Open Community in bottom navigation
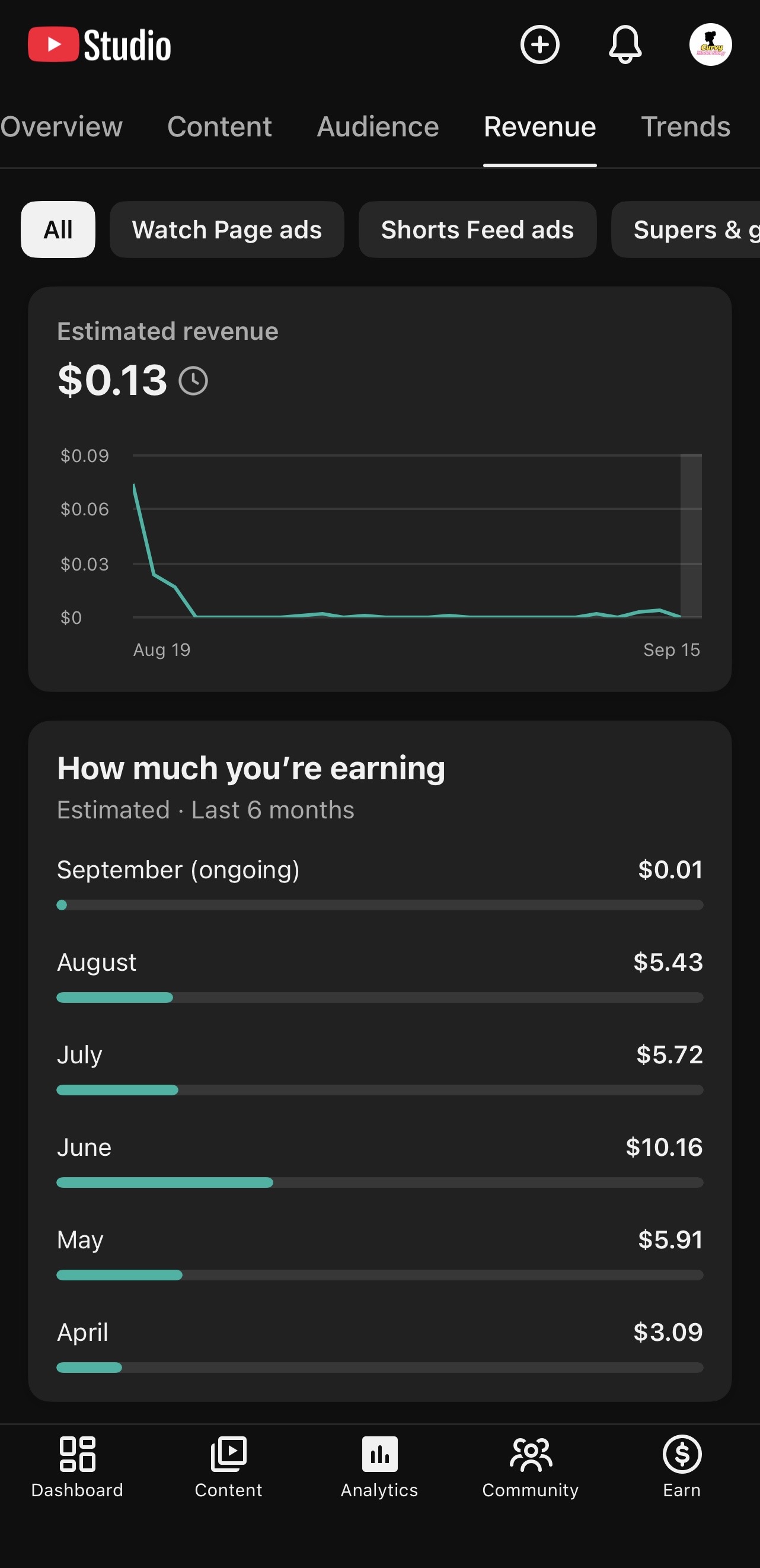Image resolution: width=760 pixels, height=1568 pixels. 531,1467
